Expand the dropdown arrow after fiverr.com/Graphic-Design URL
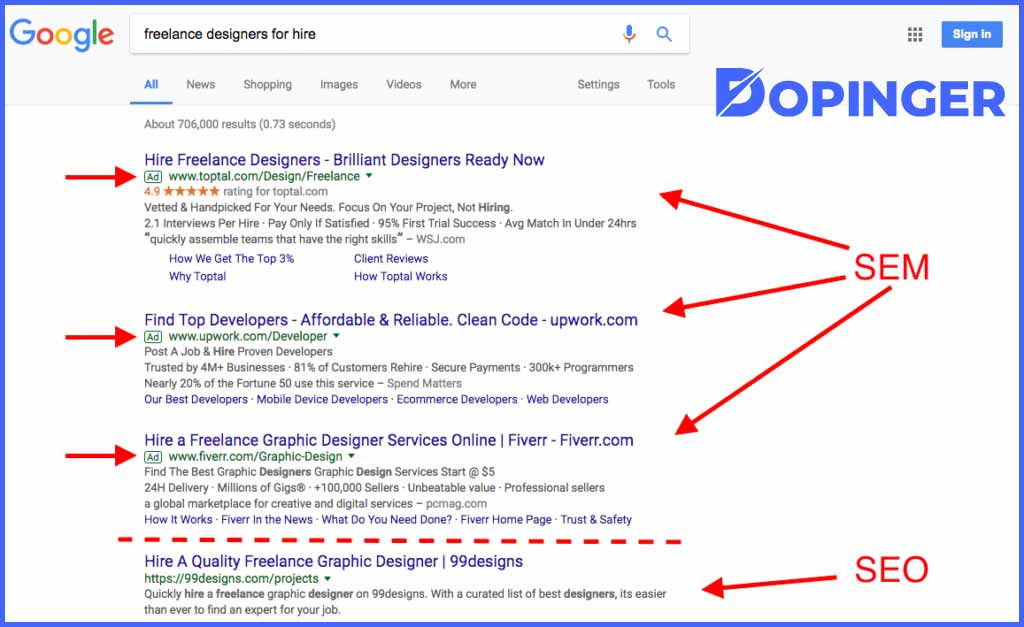1024x627 pixels. click(351, 456)
